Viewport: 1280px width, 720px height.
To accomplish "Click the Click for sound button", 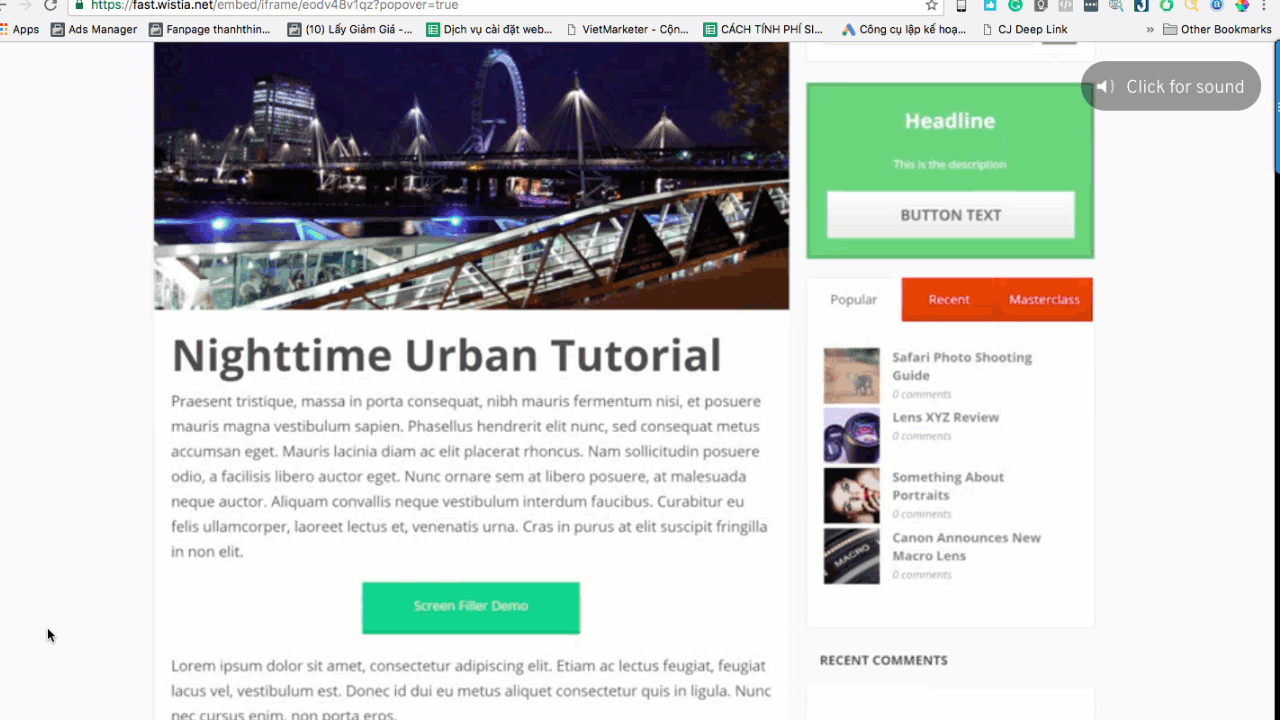I will (1171, 87).
